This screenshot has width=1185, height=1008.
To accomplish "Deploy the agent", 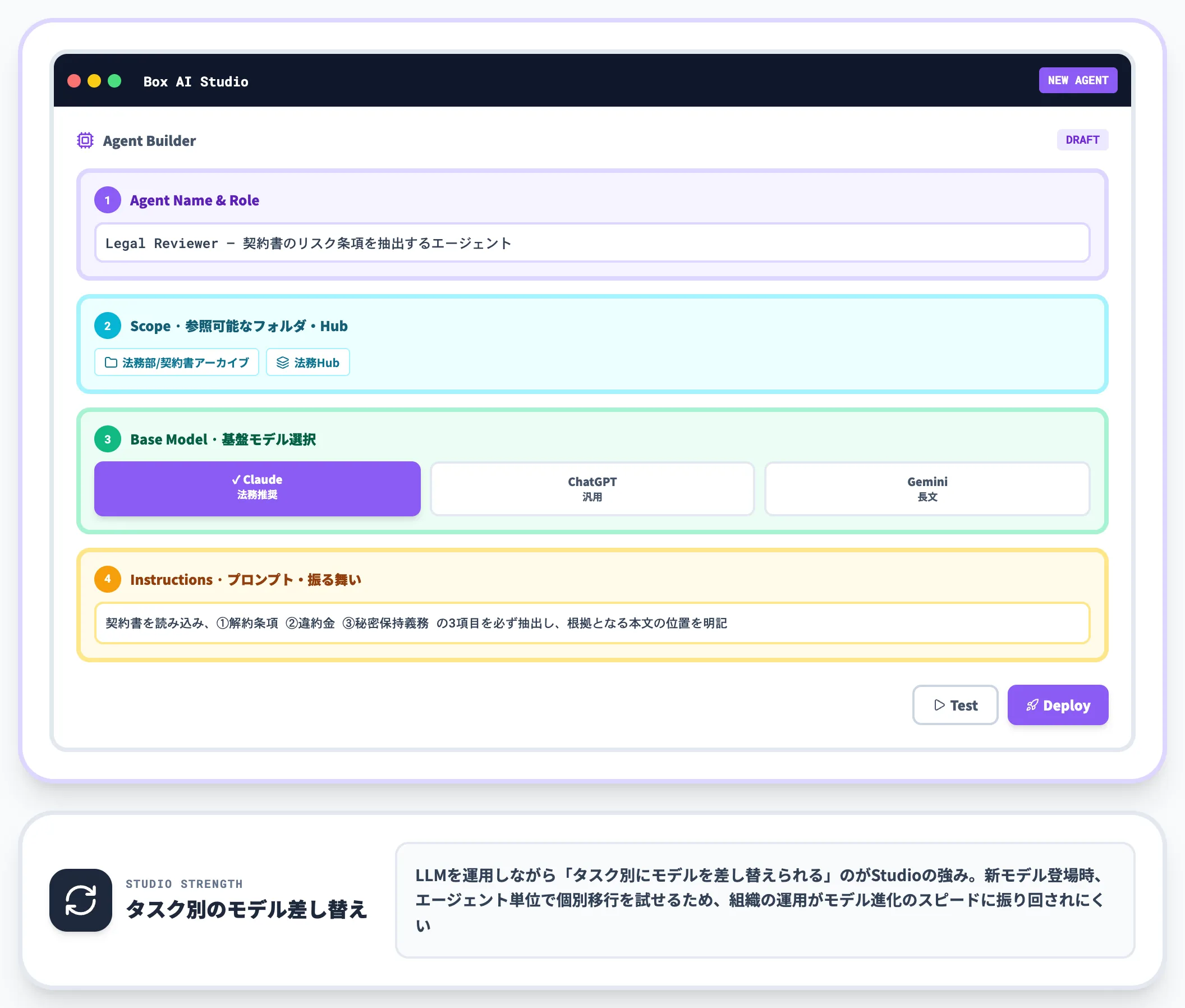I will point(1058,705).
